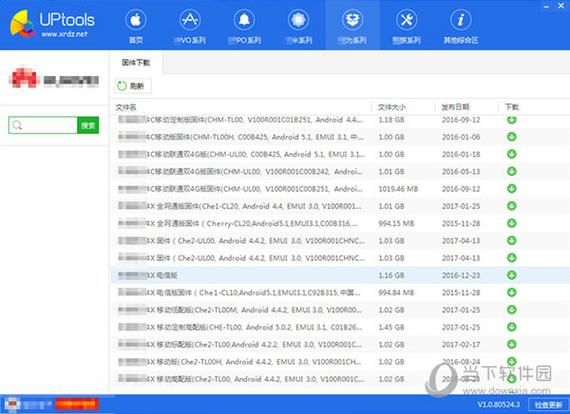Click the 2016-12-23 date cell

(461, 275)
